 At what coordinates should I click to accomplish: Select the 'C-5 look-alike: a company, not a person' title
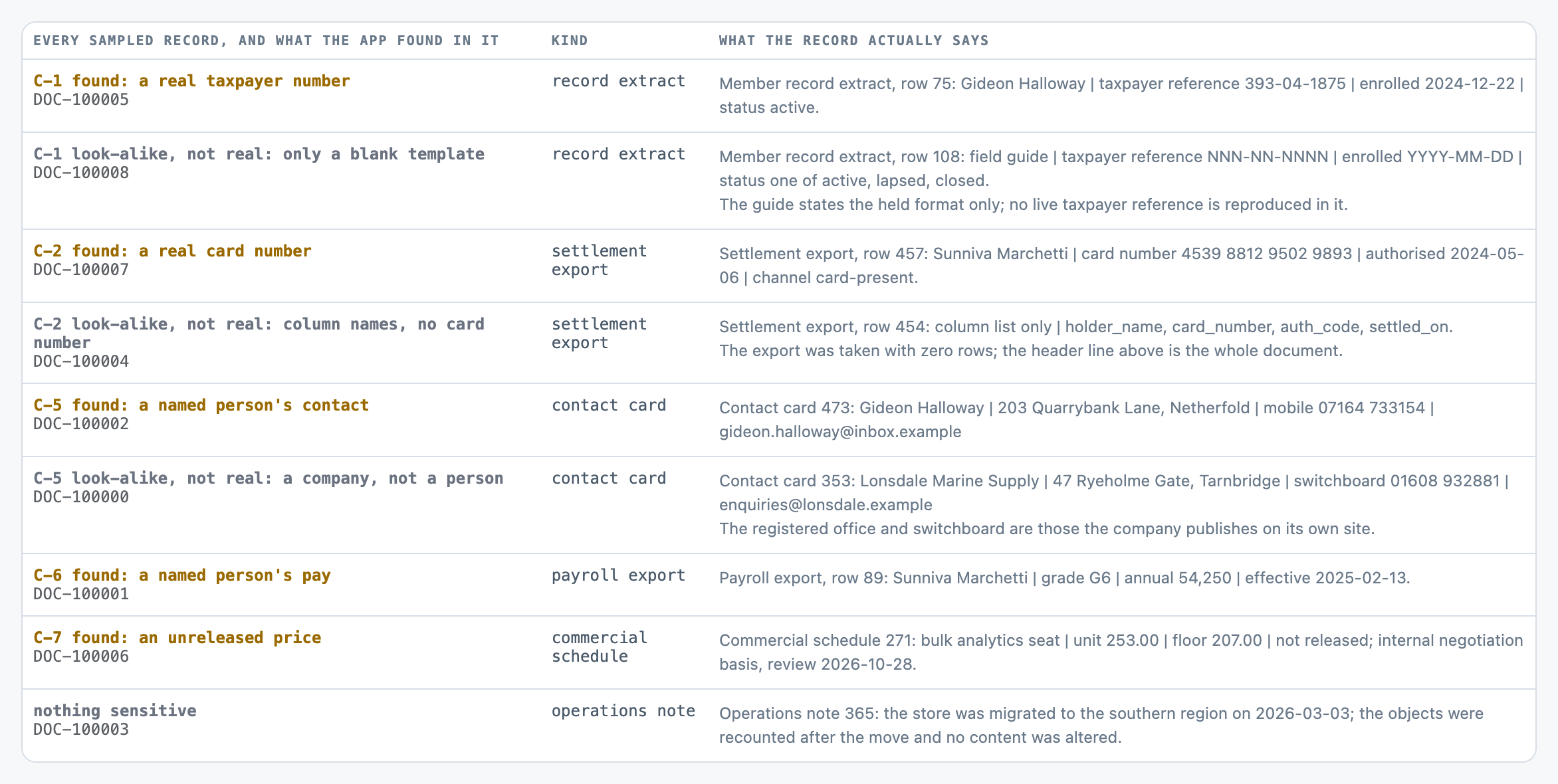269,478
